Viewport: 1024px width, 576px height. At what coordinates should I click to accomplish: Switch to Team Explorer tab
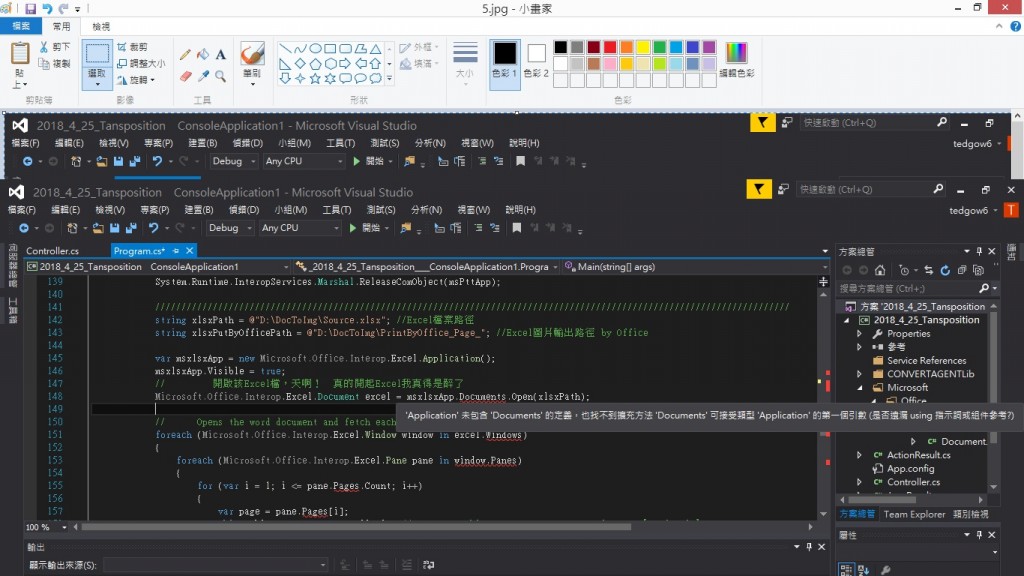click(x=914, y=515)
